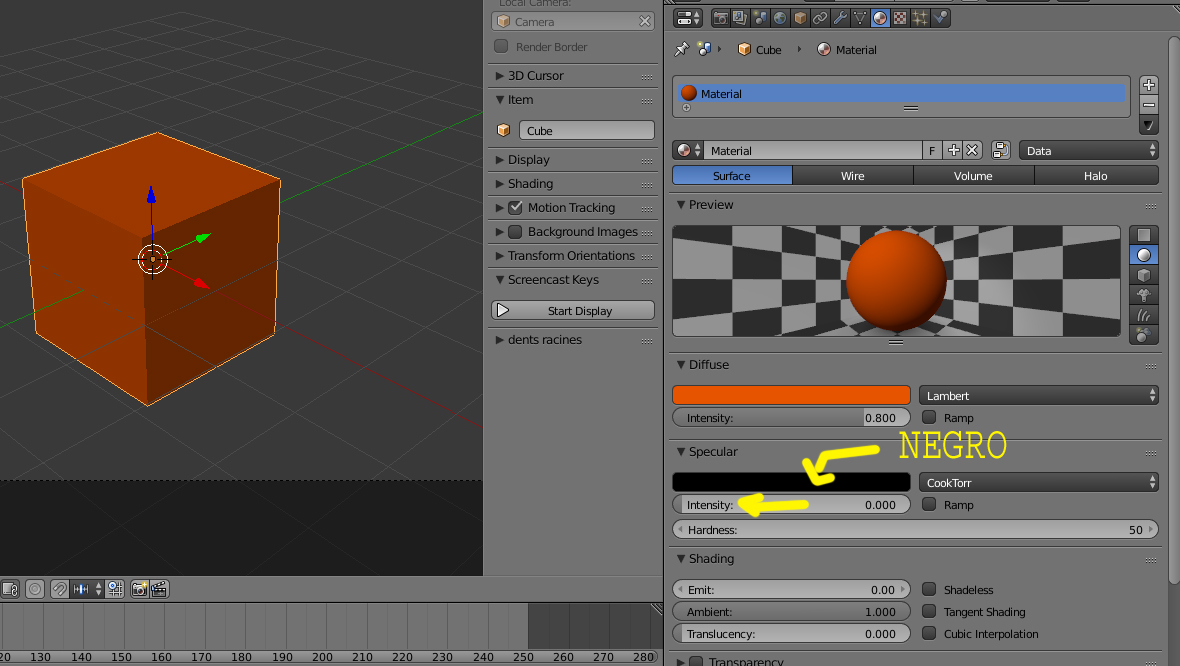Screen dimensions: 1180x666
Task: Select the monkey preview shape
Action: tap(1143, 295)
